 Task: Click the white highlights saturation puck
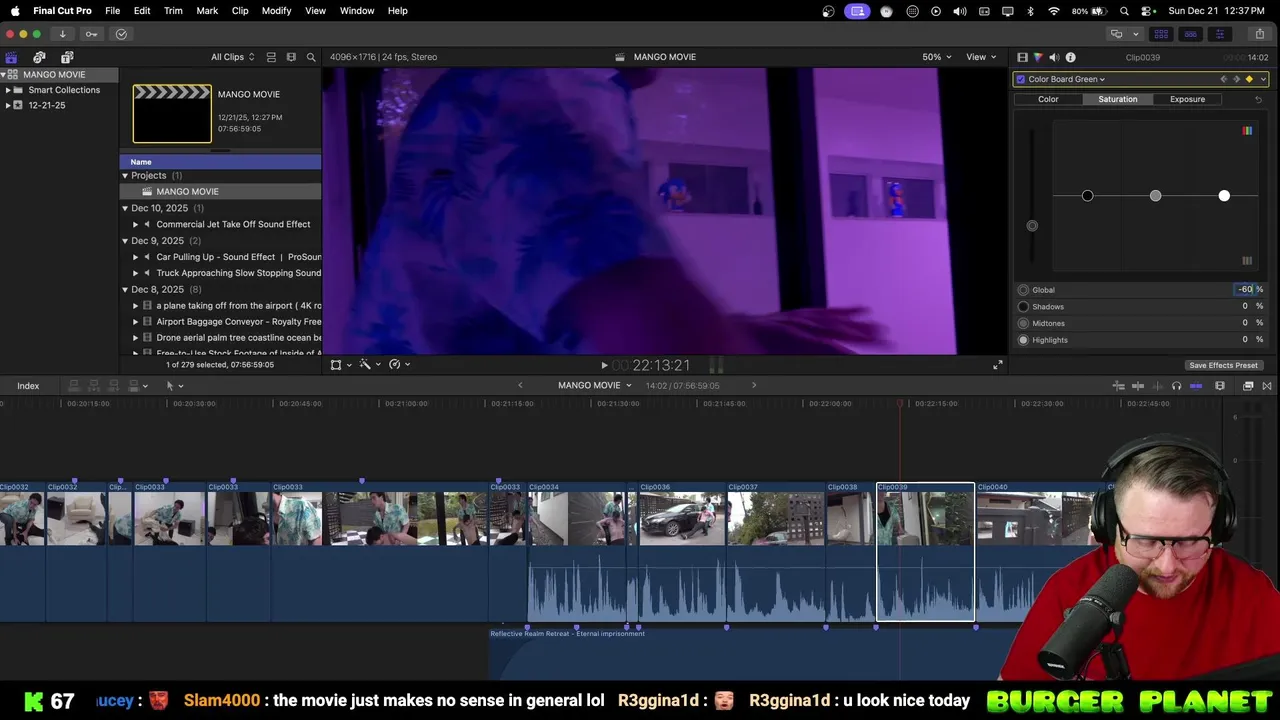click(x=1224, y=196)
